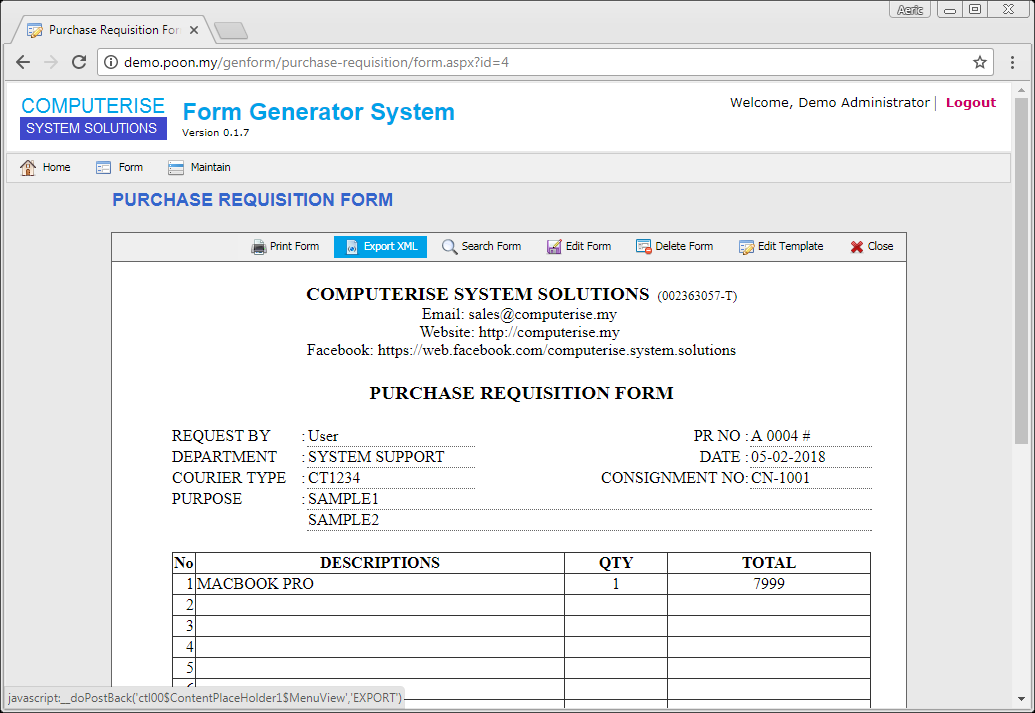The image size is (1035, 713).
Task: Reload the page with the refresh icon
Action: click(x=79, y=61)
